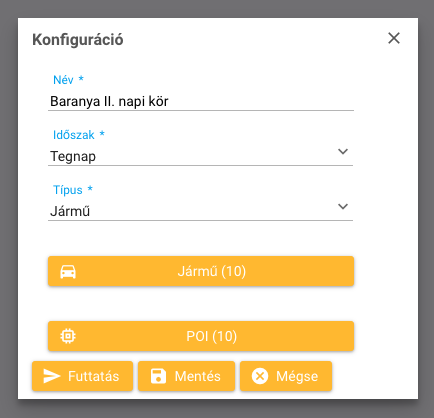Click the paper plane icon beside Futtatás
The height and width of the screenshot is (418, 434).
pos(52,376)
